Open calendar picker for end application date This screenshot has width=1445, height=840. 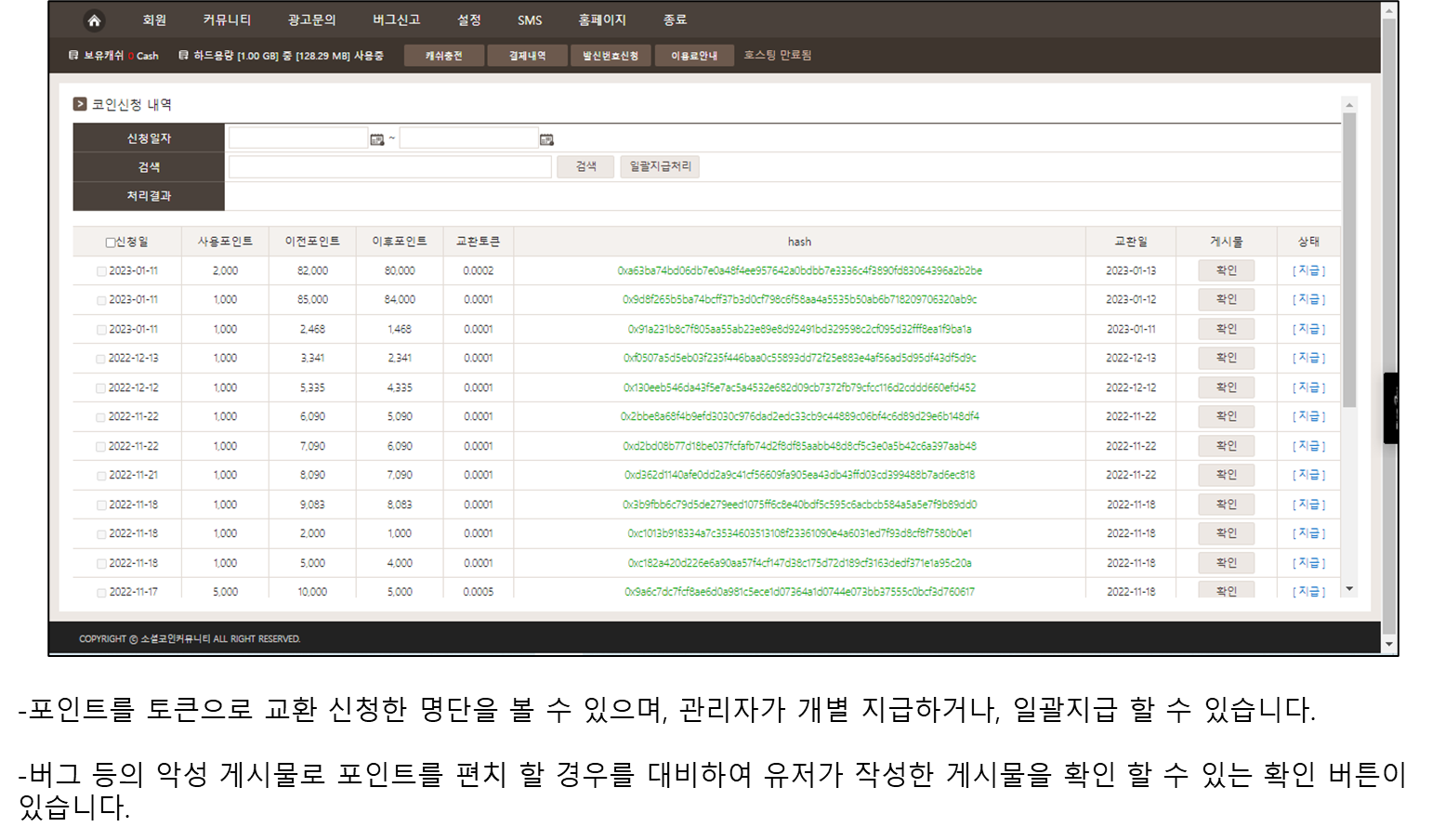[546, 139]
